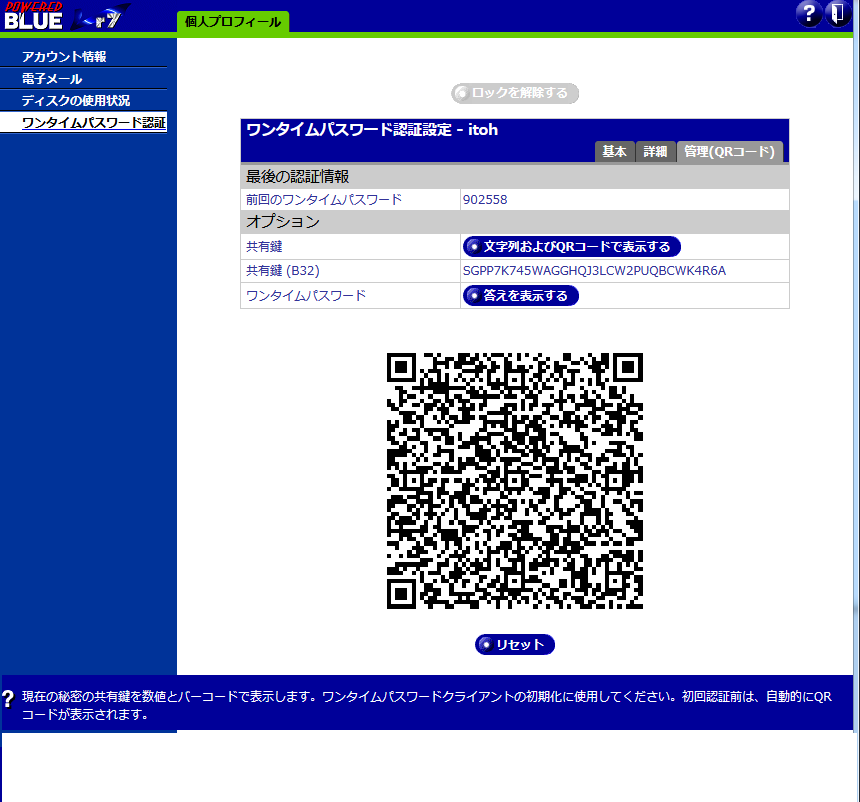Switch to the 詳細 tab
The width and height of the screenshot is (860, 802).
(655, 151)
